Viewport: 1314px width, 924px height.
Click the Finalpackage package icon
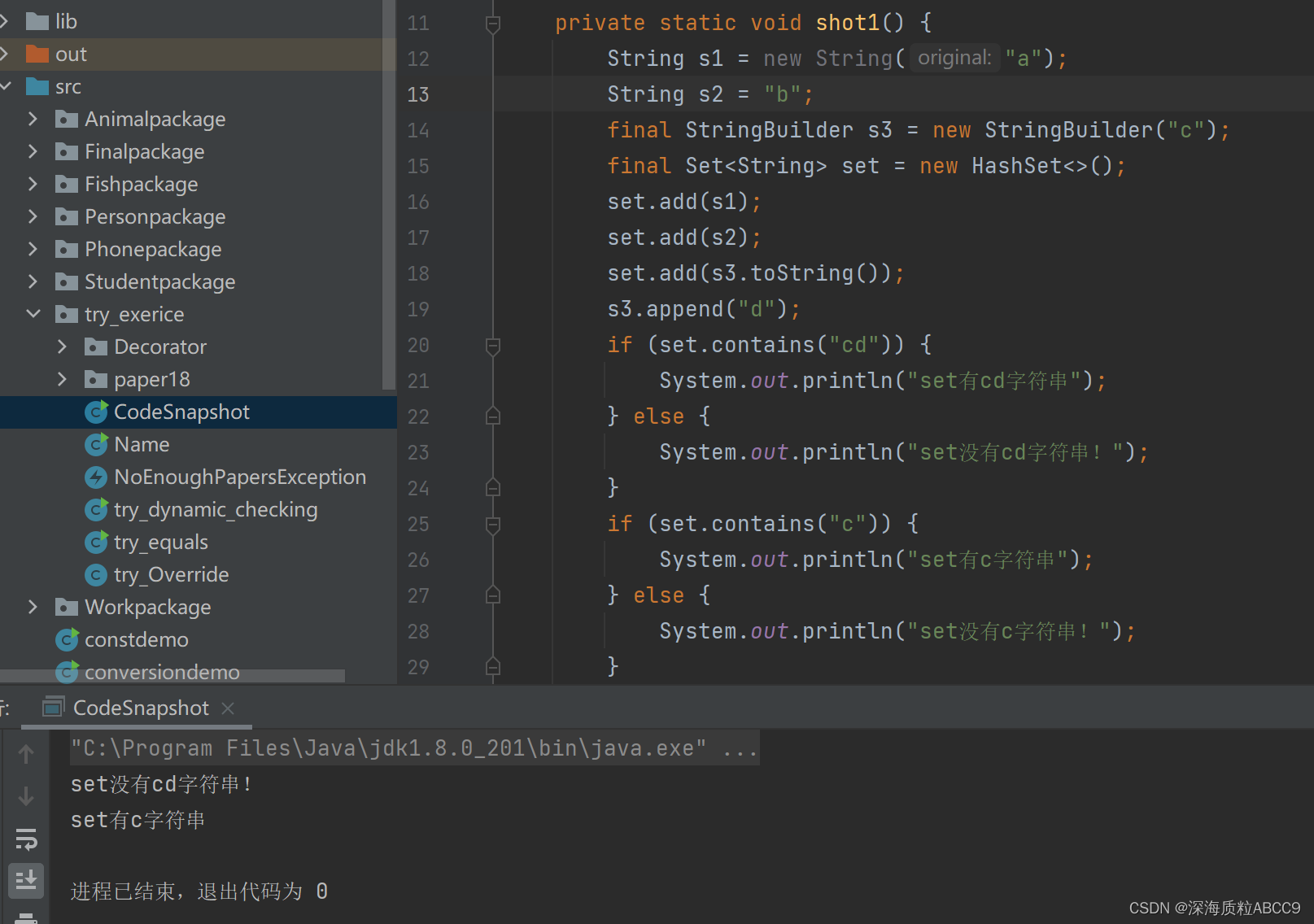[x=67, y=151]
